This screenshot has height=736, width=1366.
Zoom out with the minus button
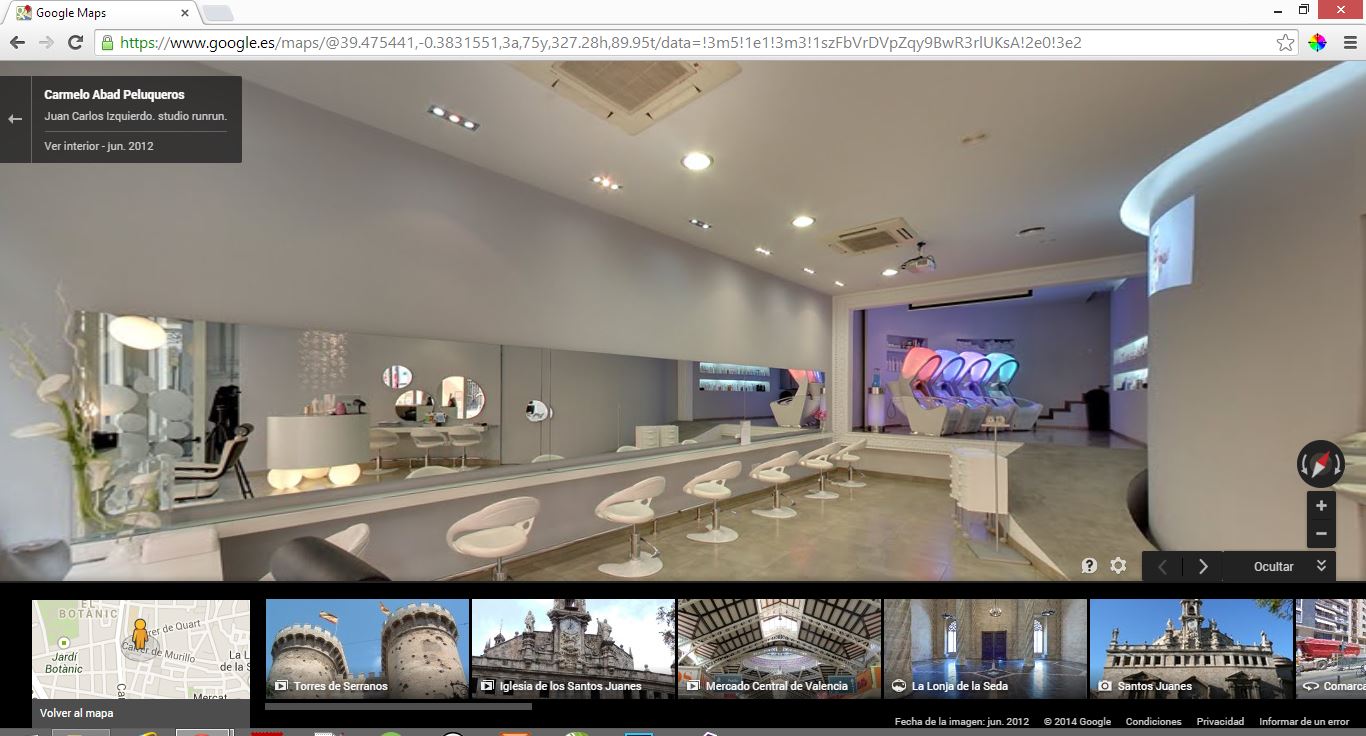[x=1321, y=534]
